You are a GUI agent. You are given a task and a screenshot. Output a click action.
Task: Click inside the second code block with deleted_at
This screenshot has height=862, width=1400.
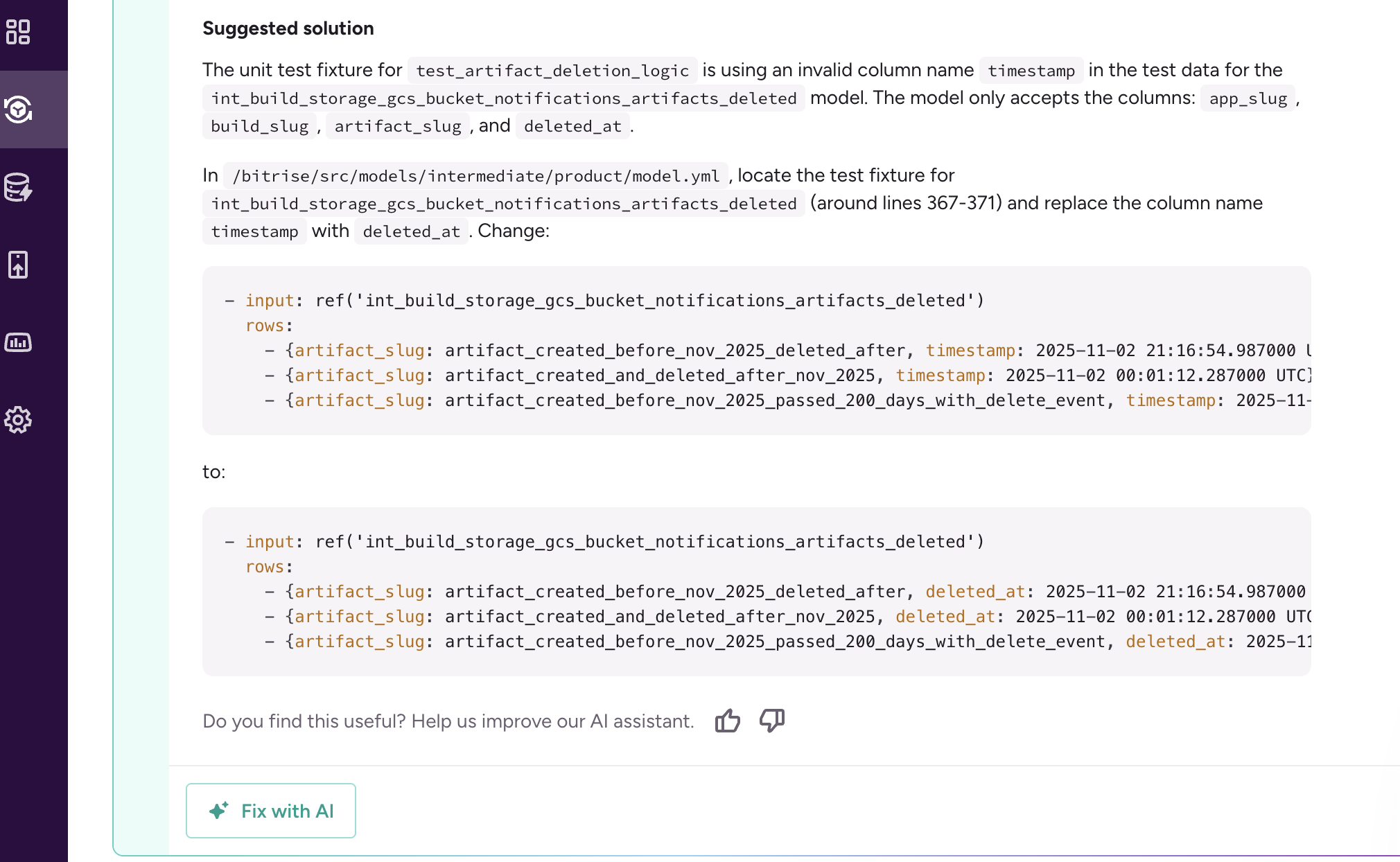tap(755, 592)
